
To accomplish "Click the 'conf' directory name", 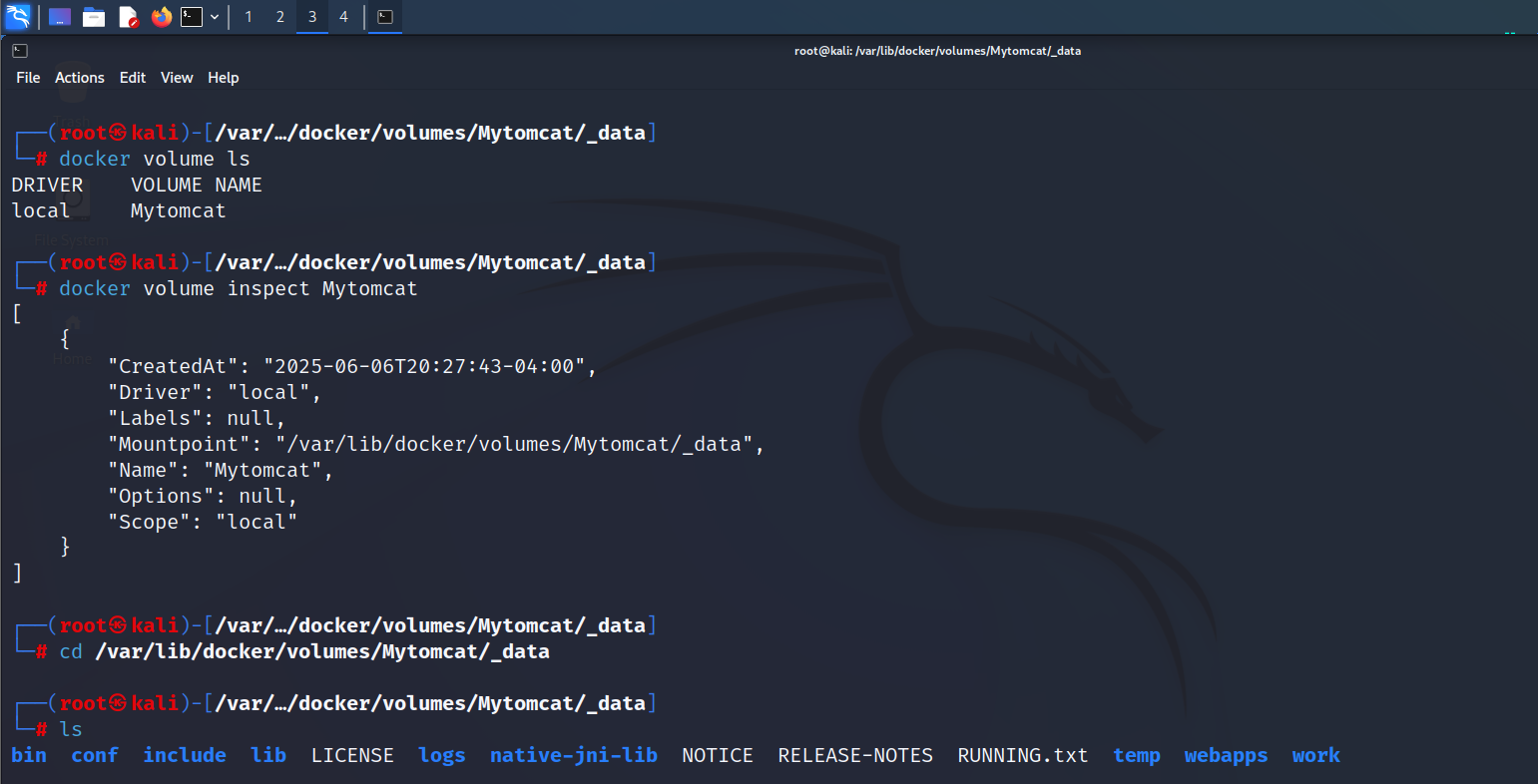I will coord(95,755).
